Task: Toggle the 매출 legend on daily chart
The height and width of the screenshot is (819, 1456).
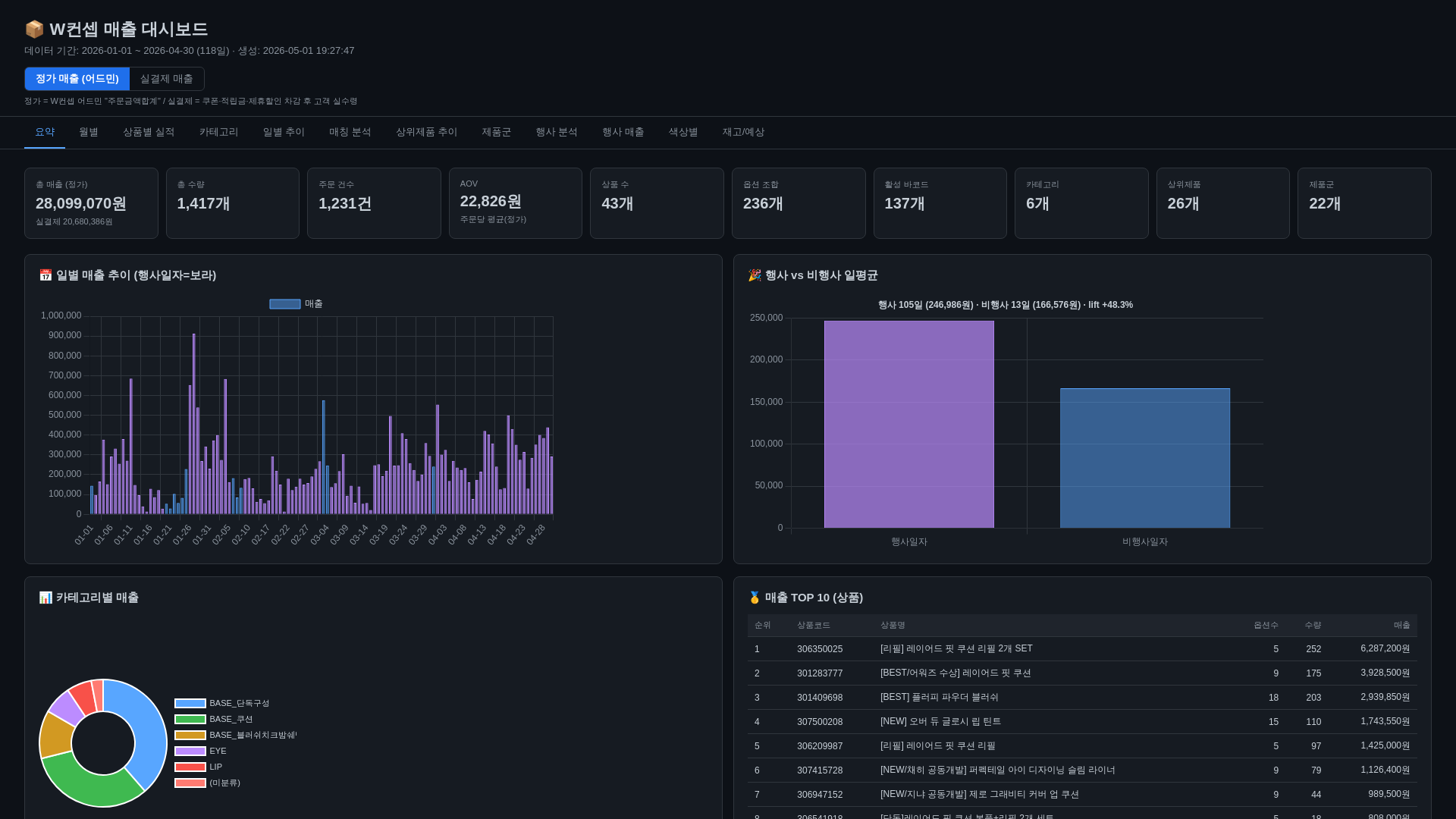Action: pyautogui.click(x=297, y=304)
